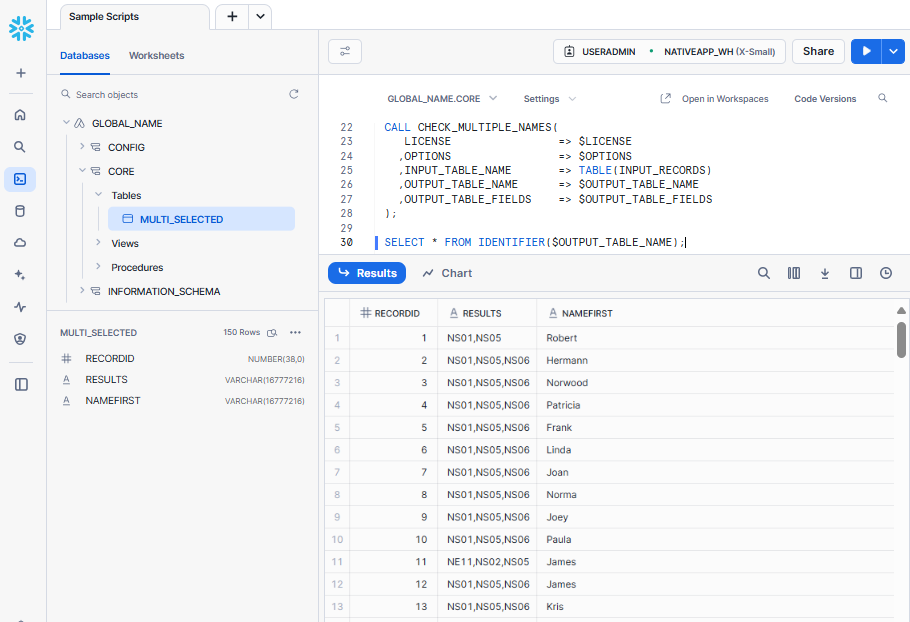
Task: Open Data cylinder icon in sidebar
Action: (x=20, y=211)
